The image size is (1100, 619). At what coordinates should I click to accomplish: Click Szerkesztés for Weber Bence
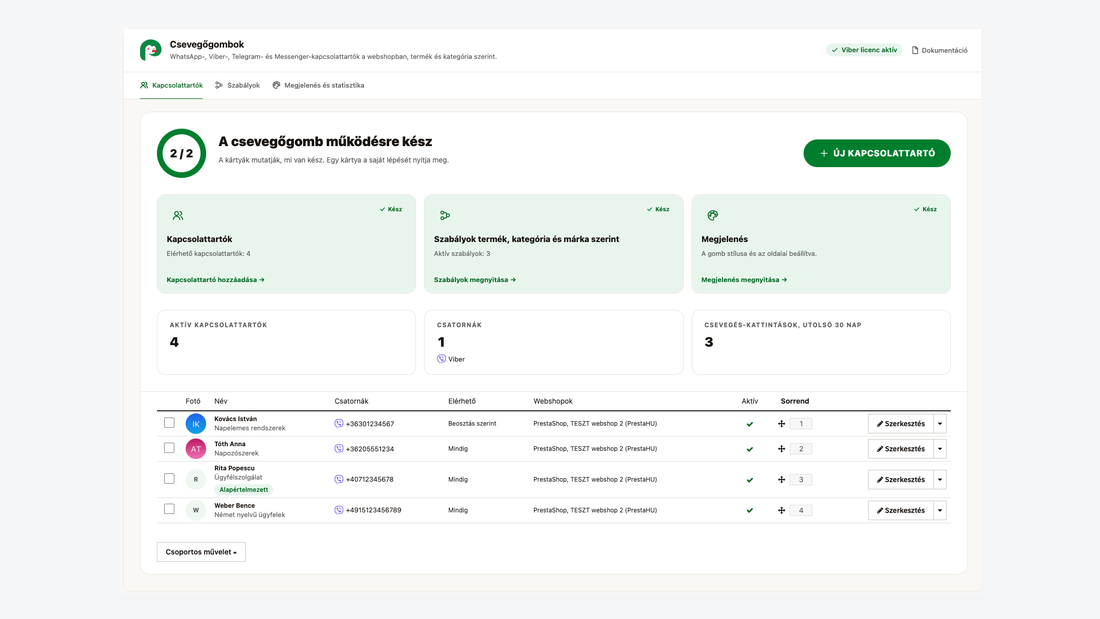click(901, 510)
